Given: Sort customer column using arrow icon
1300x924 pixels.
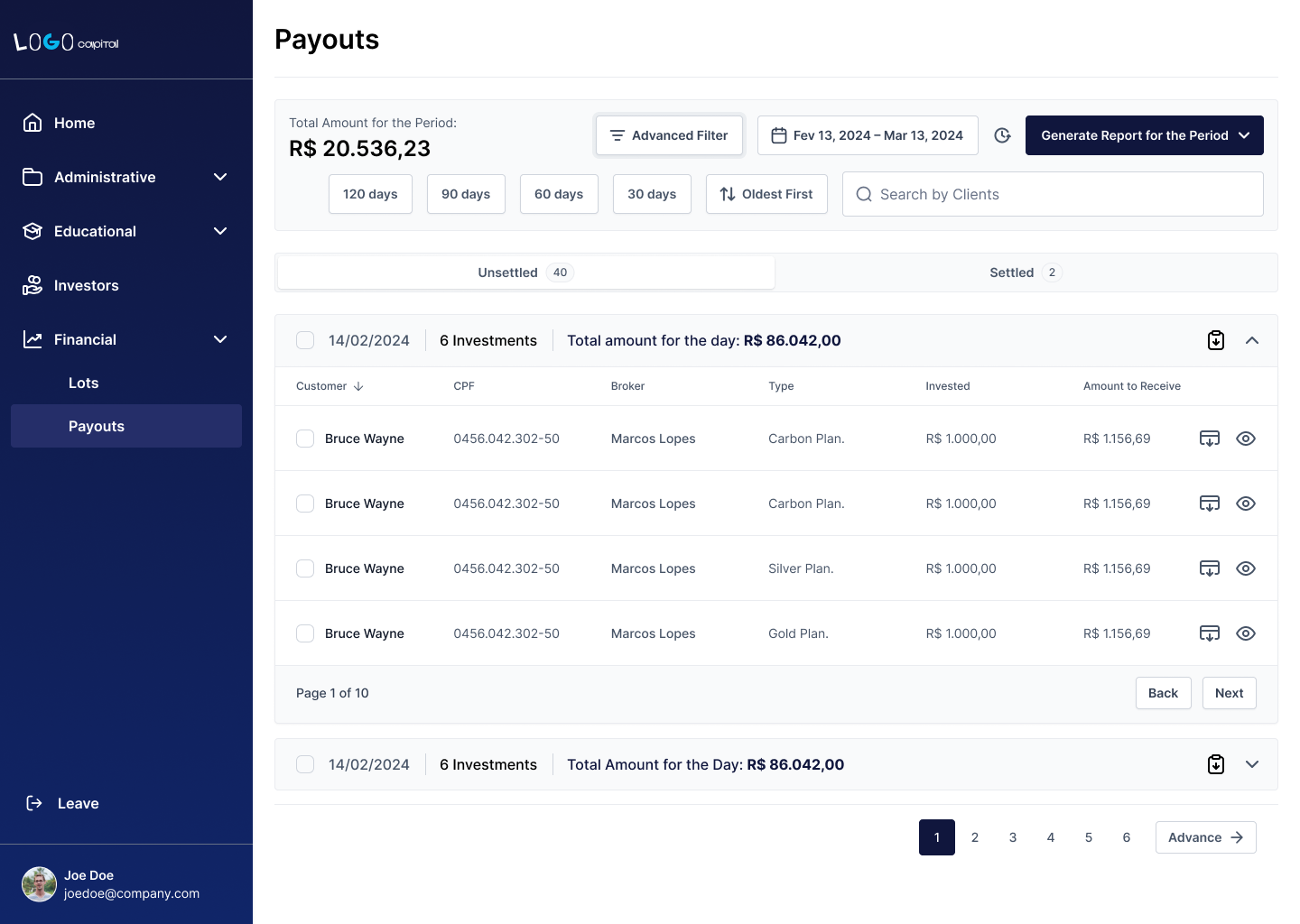Looking at the screenshot, I should pos(358,386).
